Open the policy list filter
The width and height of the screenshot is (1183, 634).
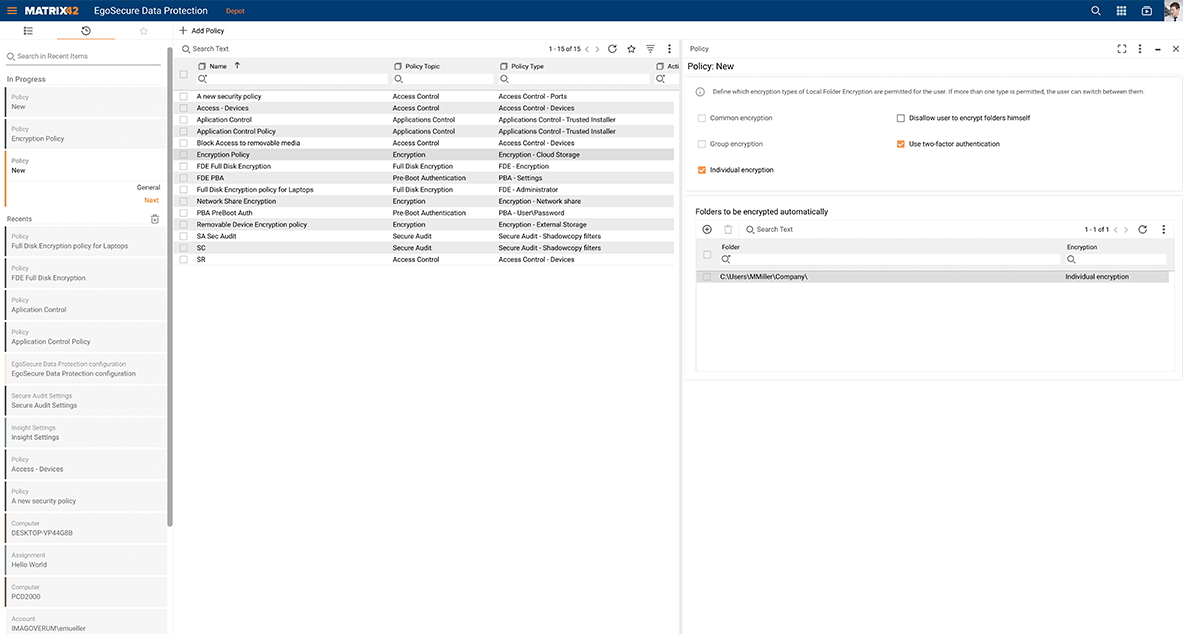coord(649,48)
